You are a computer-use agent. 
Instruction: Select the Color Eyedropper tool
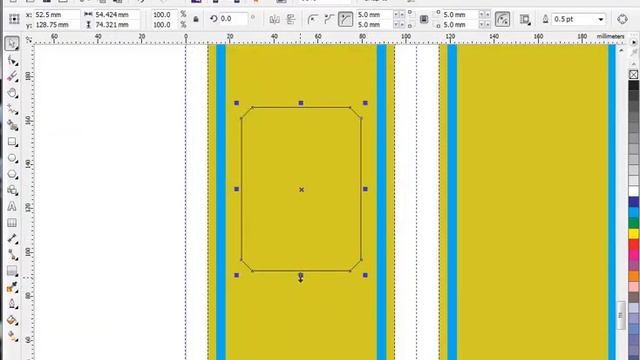point(12,287)
